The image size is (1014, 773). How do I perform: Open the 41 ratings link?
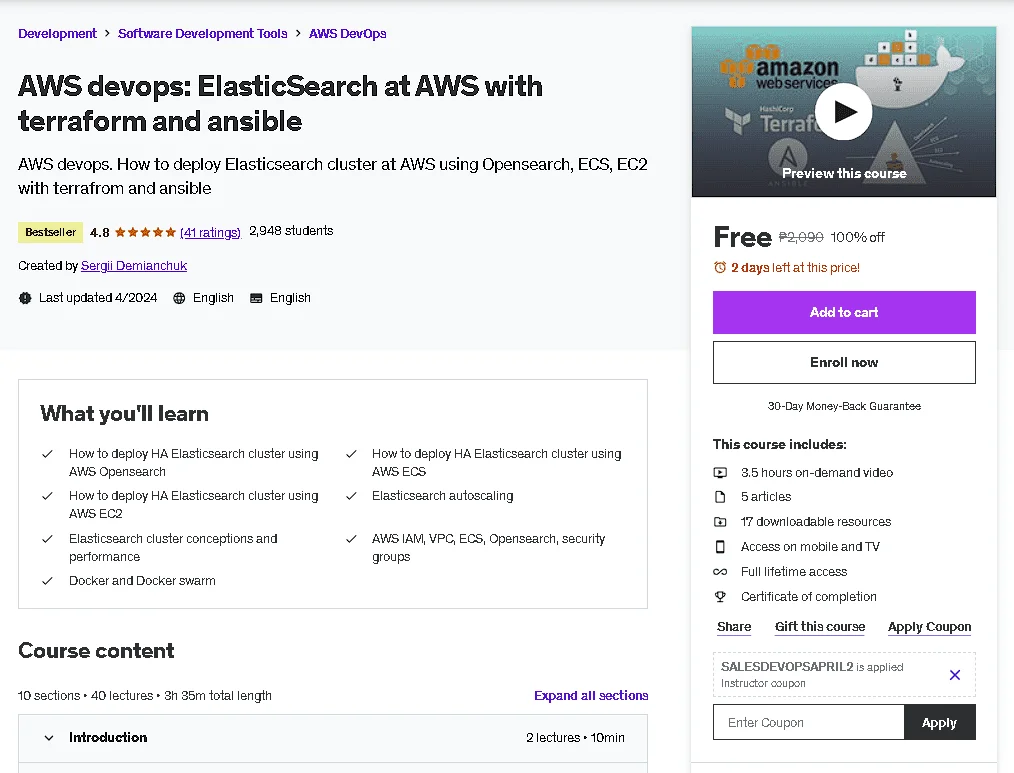click(x=210, y=232)
